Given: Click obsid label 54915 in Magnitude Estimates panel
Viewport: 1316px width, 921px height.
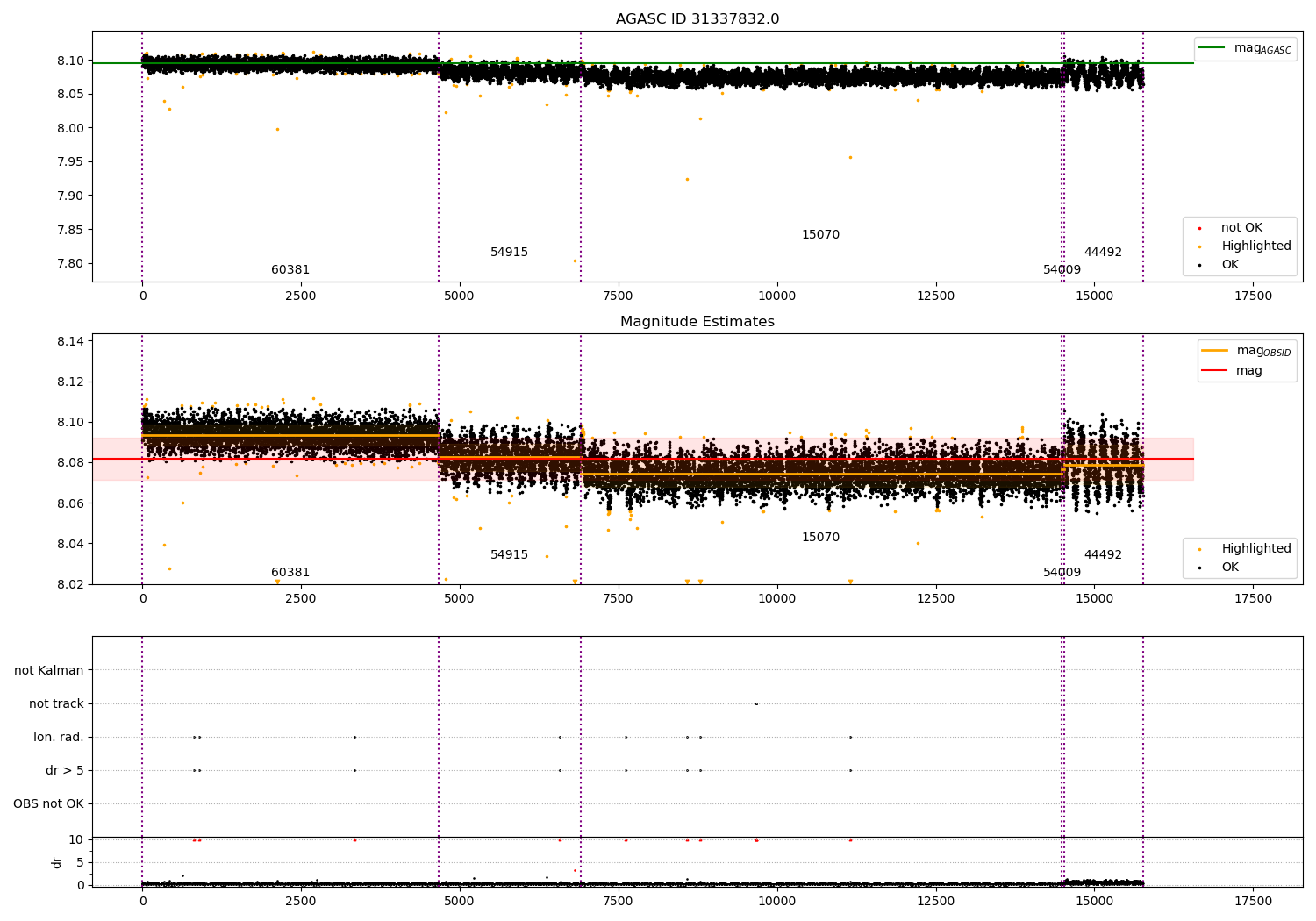Looking at the screenshot, I should pyautogui.click(x=510, y=555).
